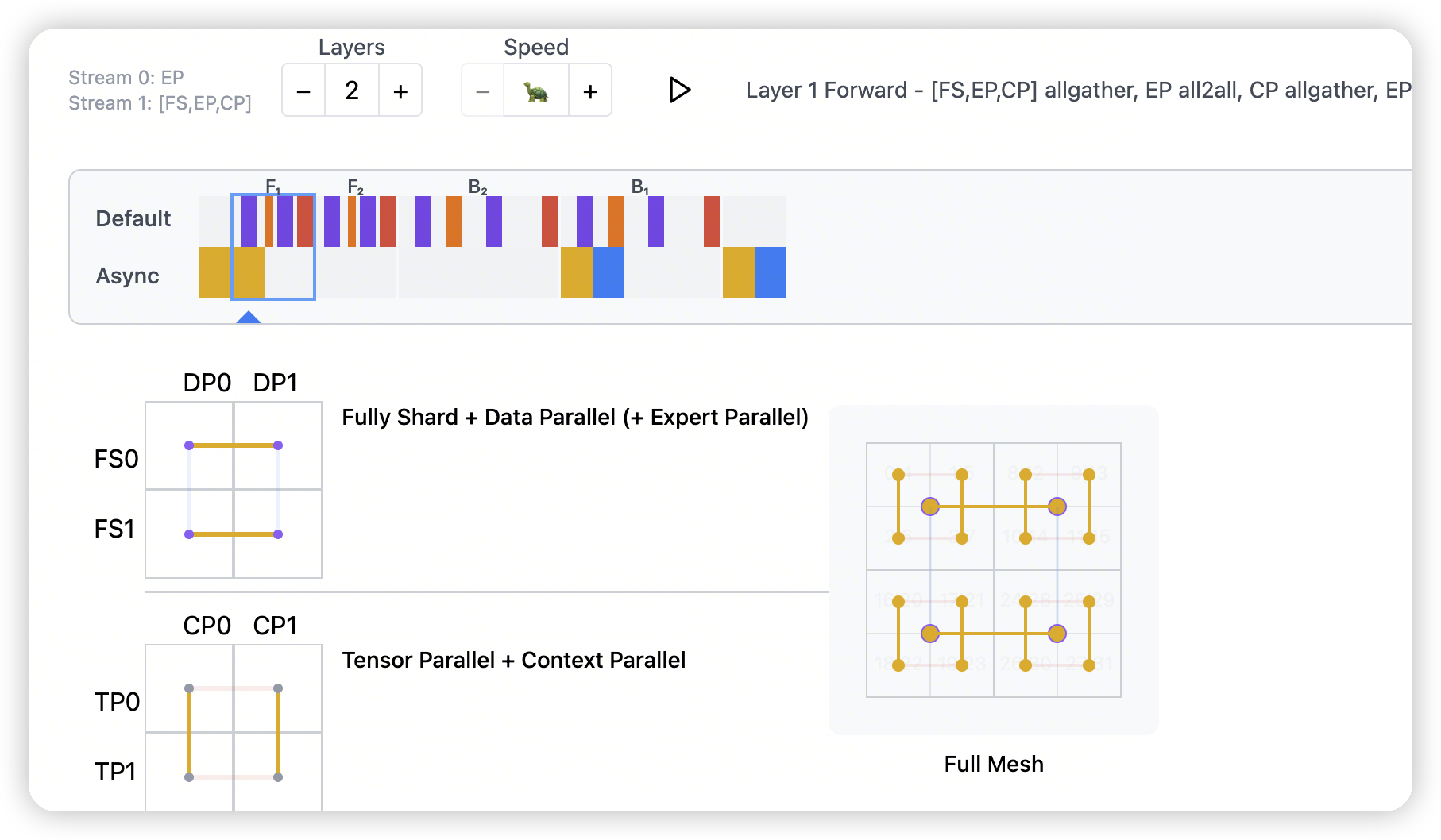
Task: Select the F₂ label on the timeline
Action: (x=355, y=187)
